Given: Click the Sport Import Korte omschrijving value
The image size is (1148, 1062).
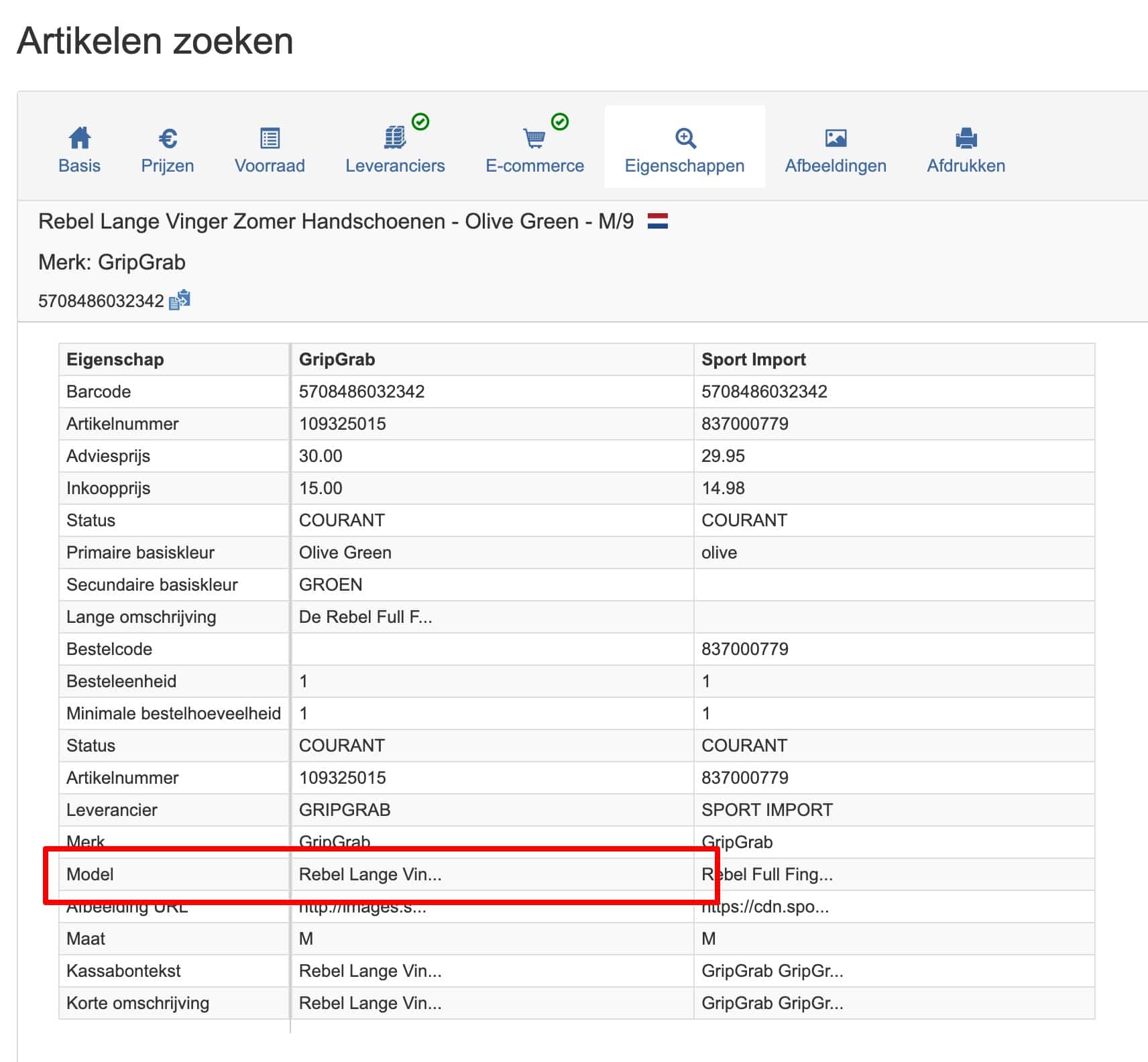Looking at the screenshot, I should tap(772, 1003).
